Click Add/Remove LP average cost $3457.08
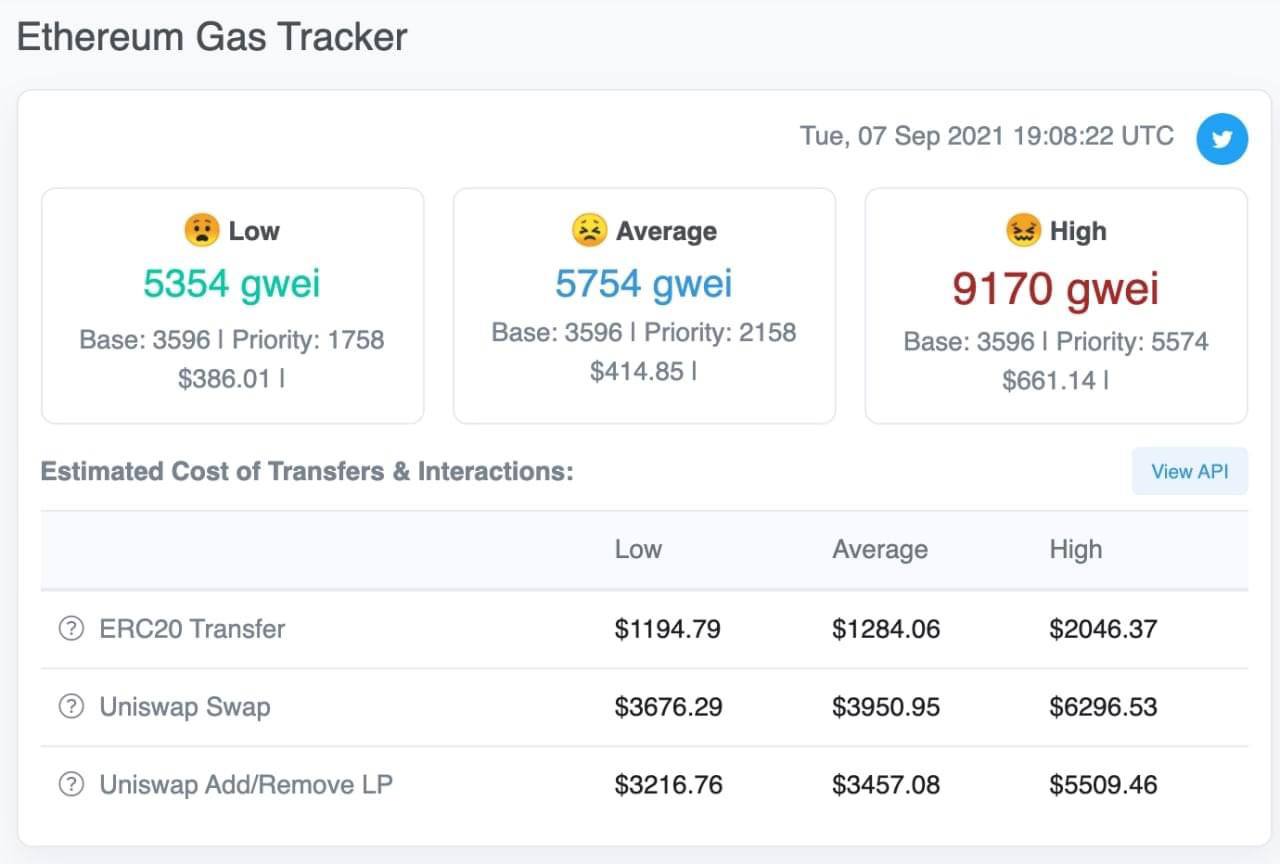 [x=886, y=785]
